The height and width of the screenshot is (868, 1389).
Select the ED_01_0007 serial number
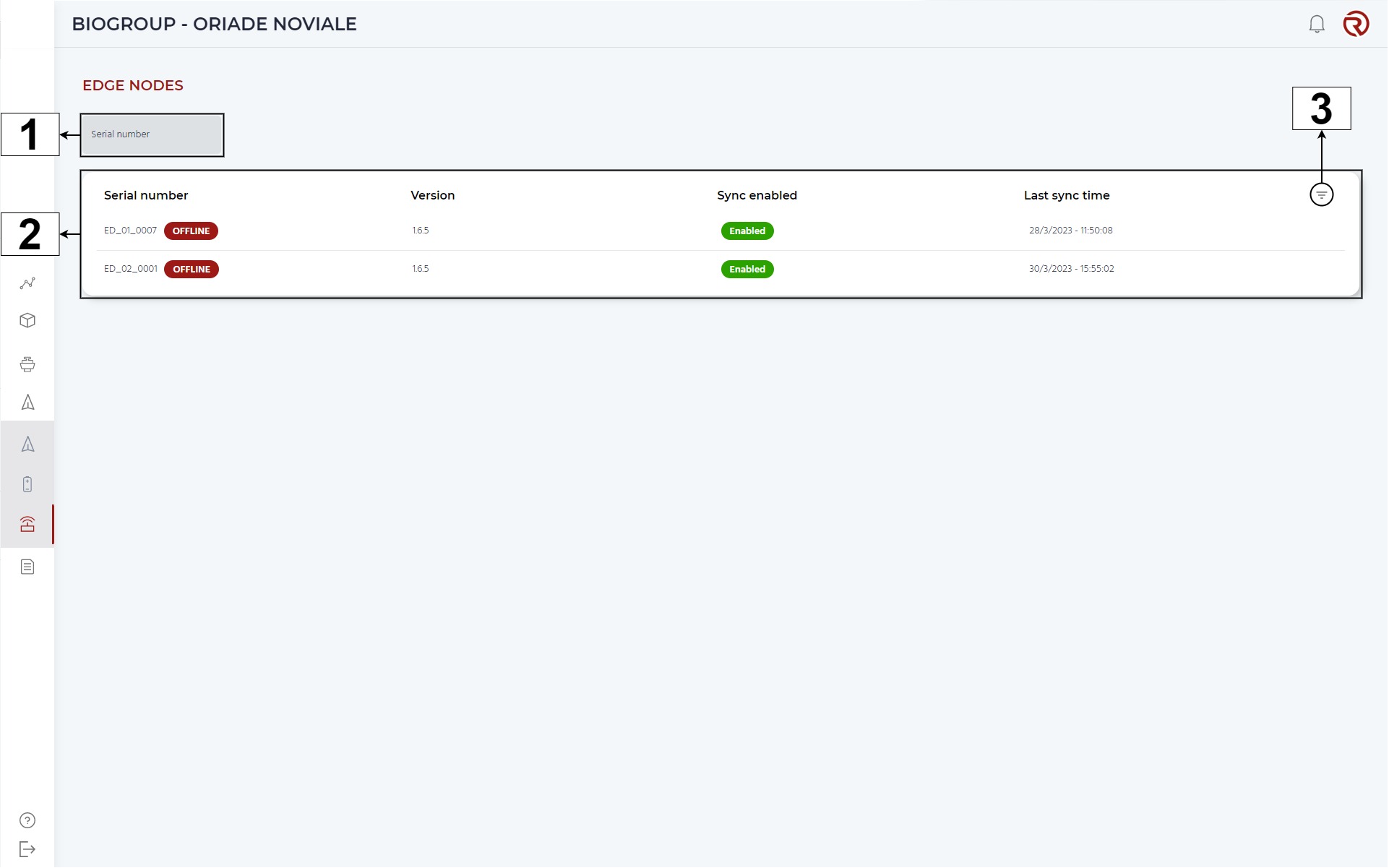130,231
